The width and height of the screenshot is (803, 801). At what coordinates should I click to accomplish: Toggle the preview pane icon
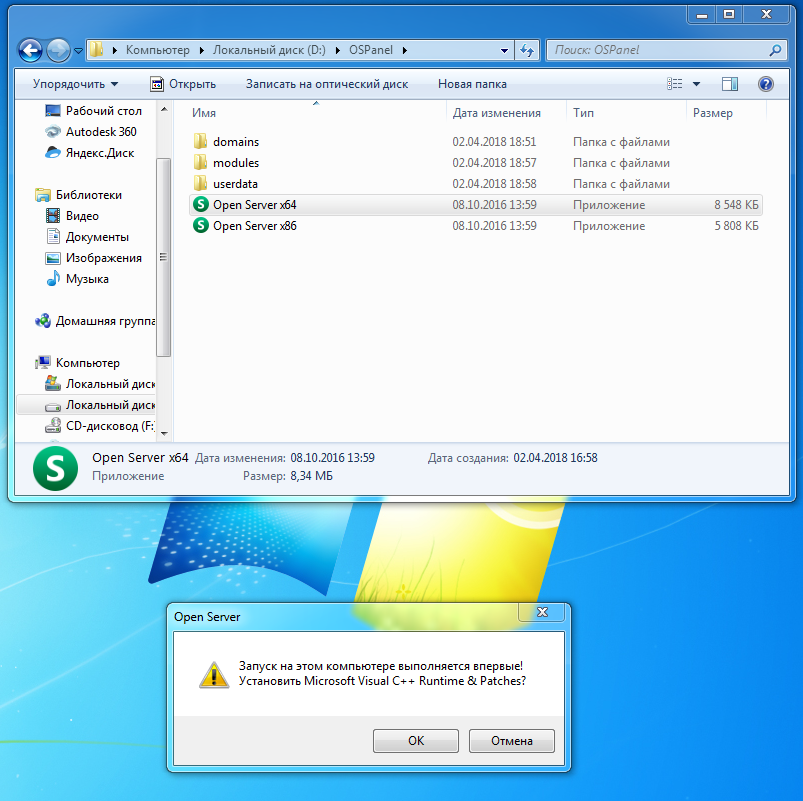[730, 84]
